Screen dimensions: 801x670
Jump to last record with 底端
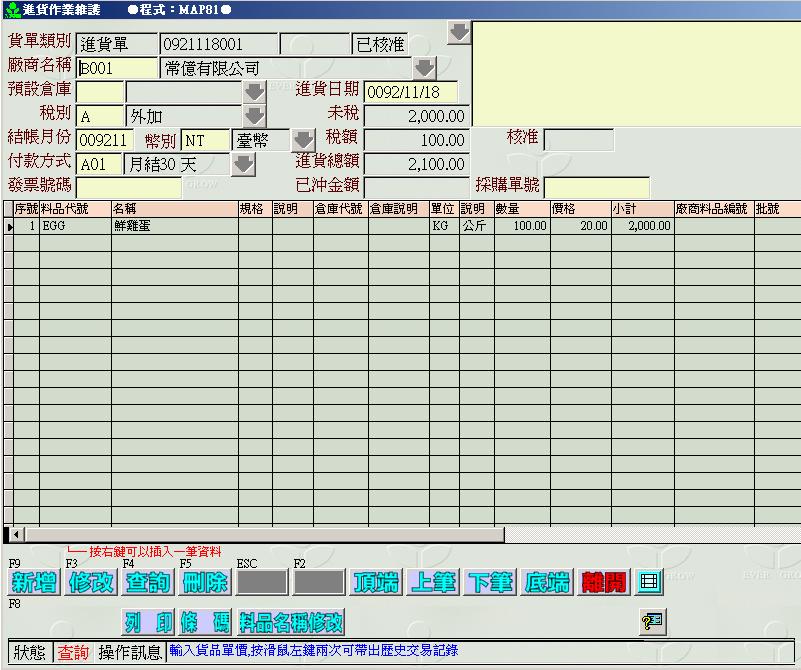[548, 583]
